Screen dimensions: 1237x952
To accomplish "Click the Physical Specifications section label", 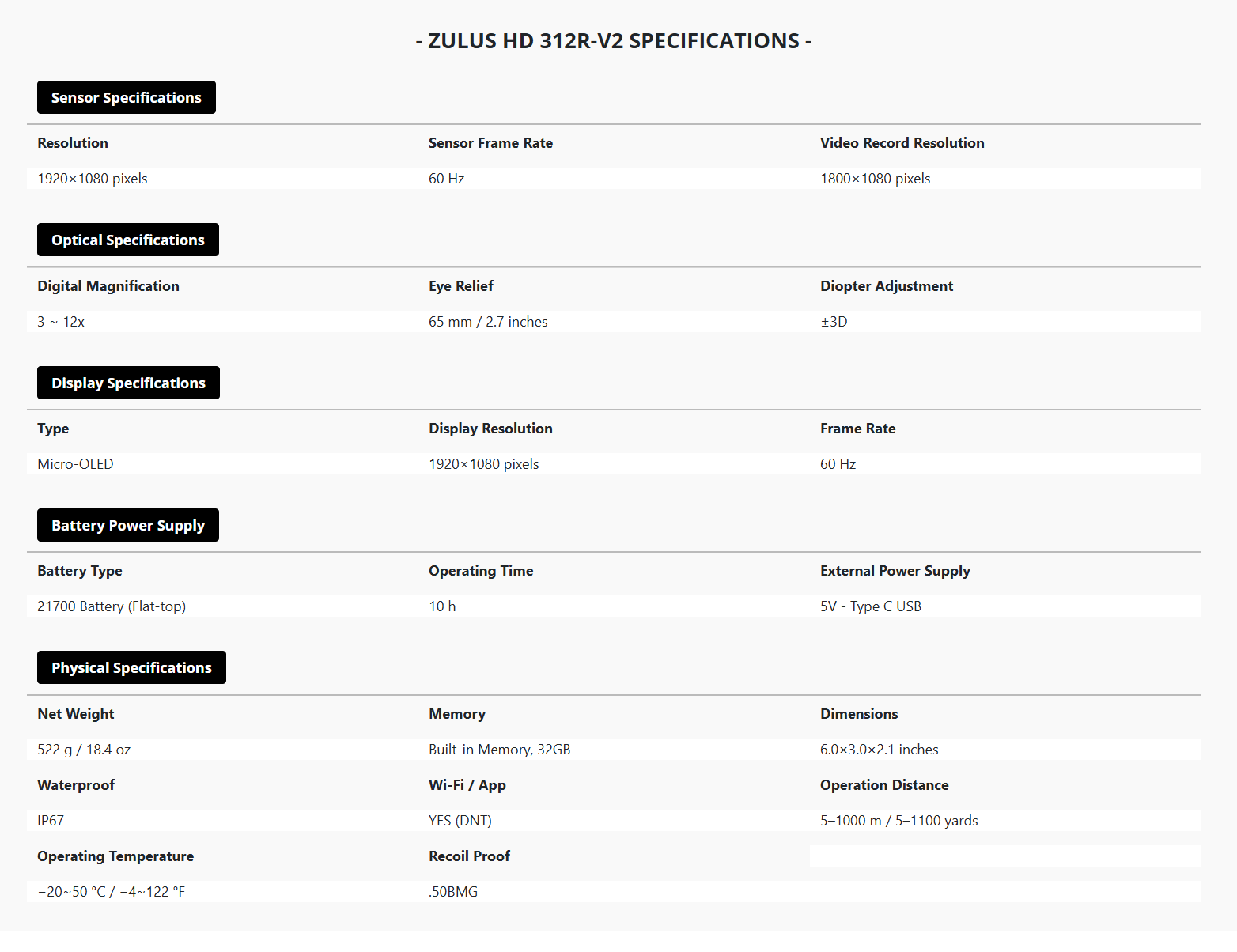I will 131,668.
